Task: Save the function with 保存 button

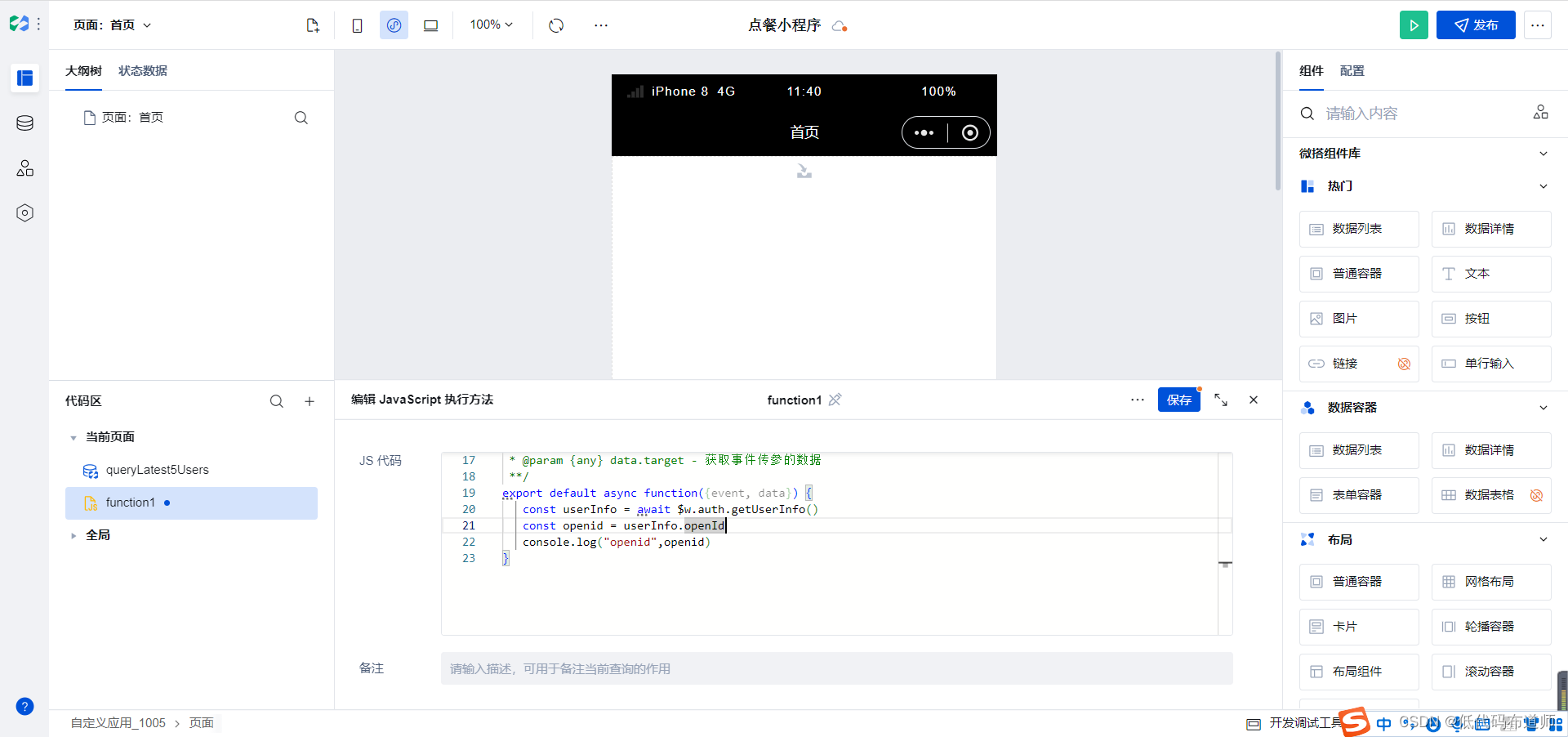Action: [1179, 400]
